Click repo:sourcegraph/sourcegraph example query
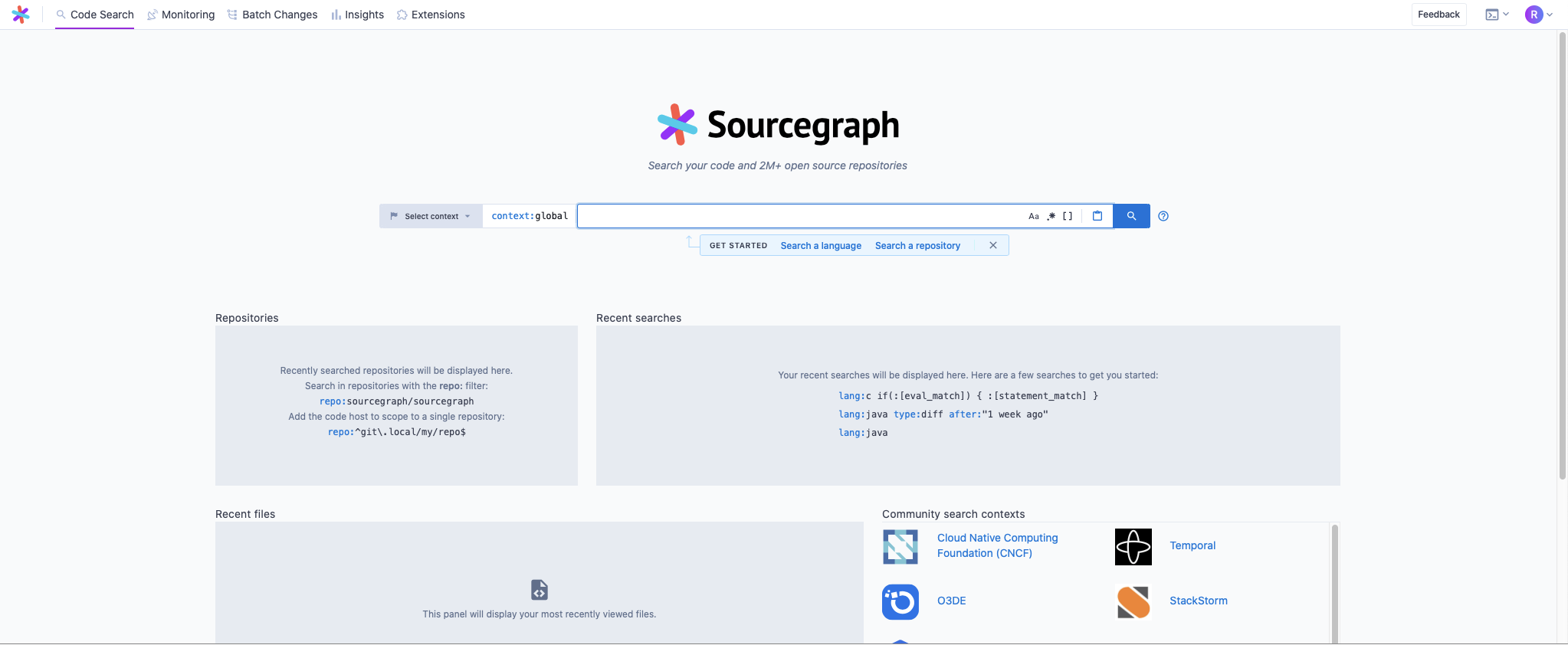 396,401
